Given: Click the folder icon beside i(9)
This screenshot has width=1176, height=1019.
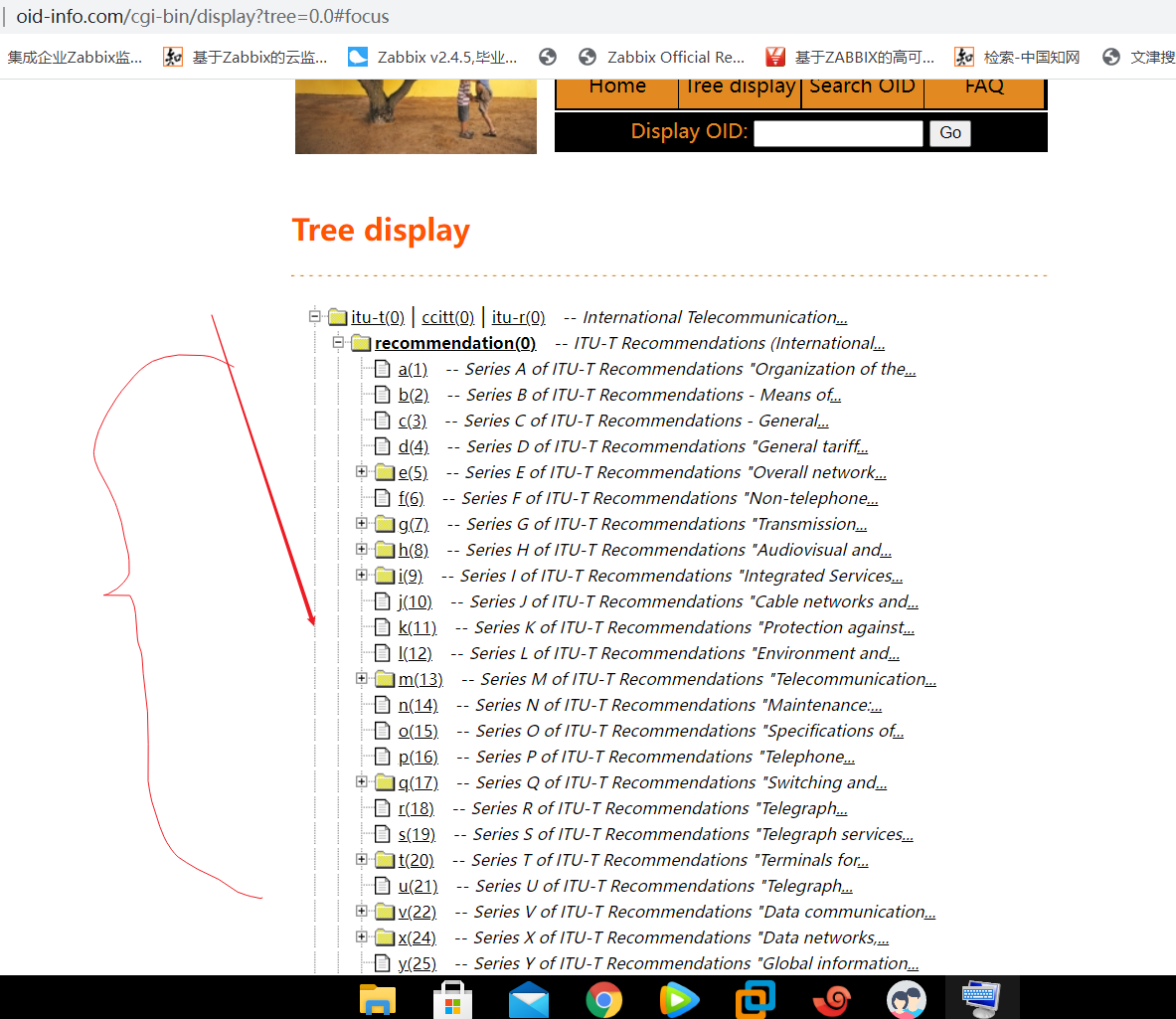Looking at the screenshot, I should pos(385,575).
